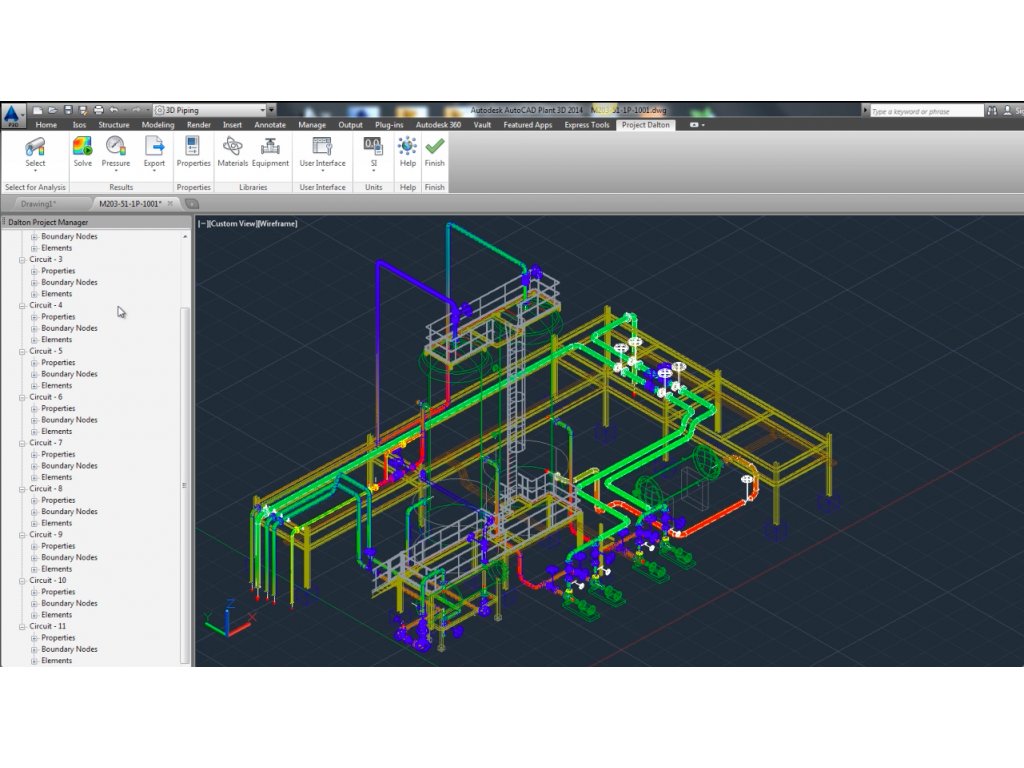The image size is (1024, 768).
Task: Click the Select for Analysis panel title
Action: pos(35,187)
